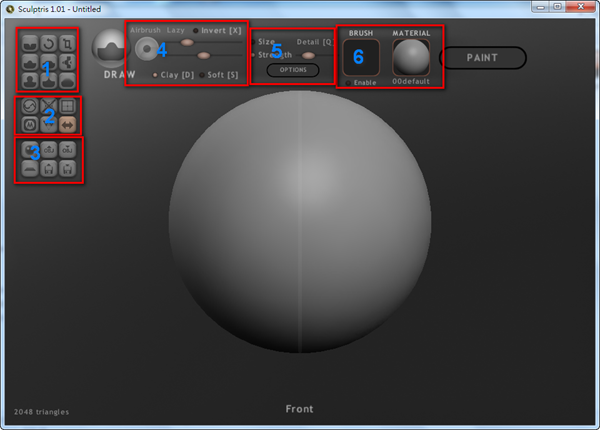Switch to PAINT mode
Screen dimensions: 600x430
click(482, 58)
